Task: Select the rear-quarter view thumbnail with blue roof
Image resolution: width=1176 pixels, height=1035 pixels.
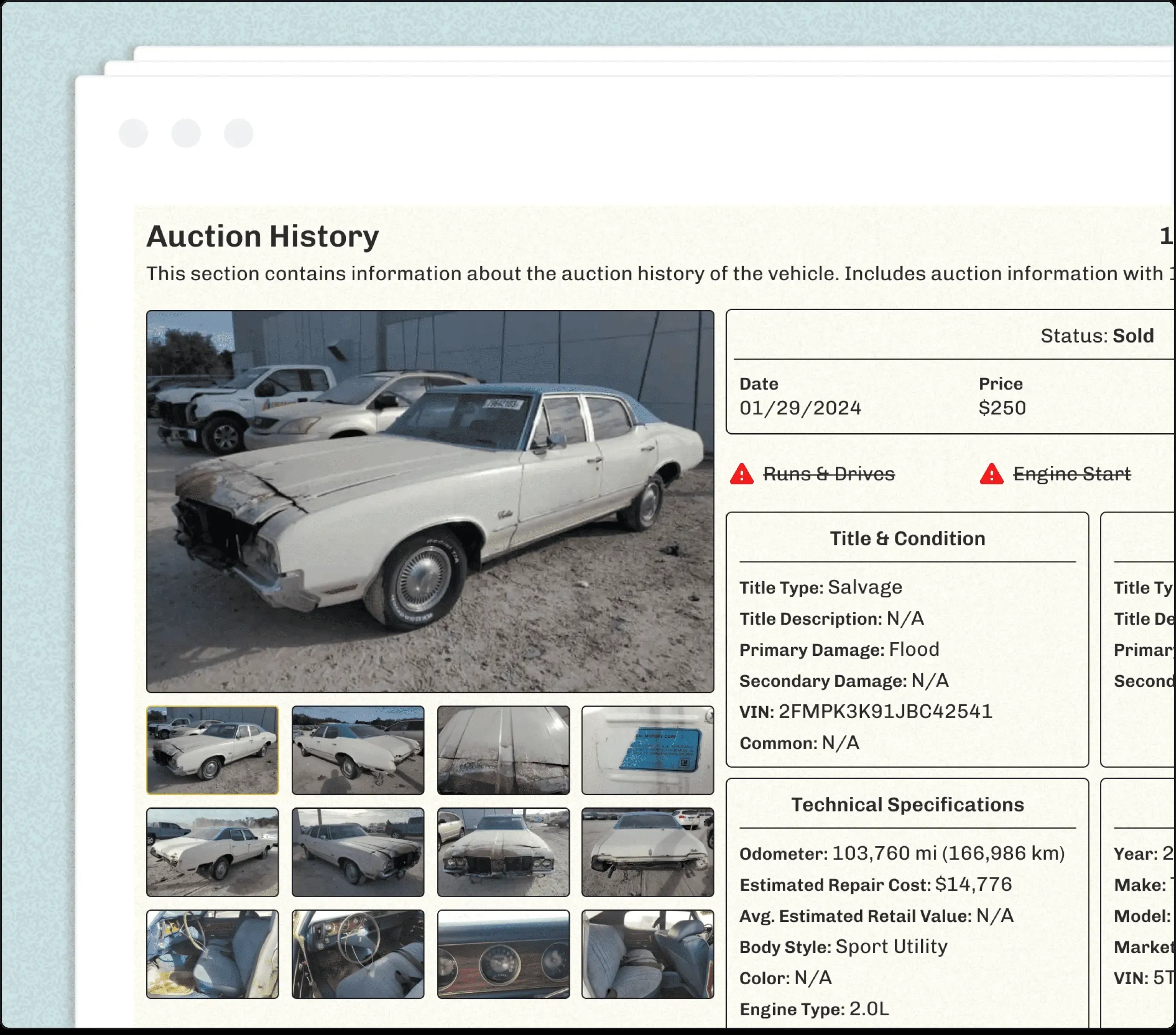Action: point(358,750)
